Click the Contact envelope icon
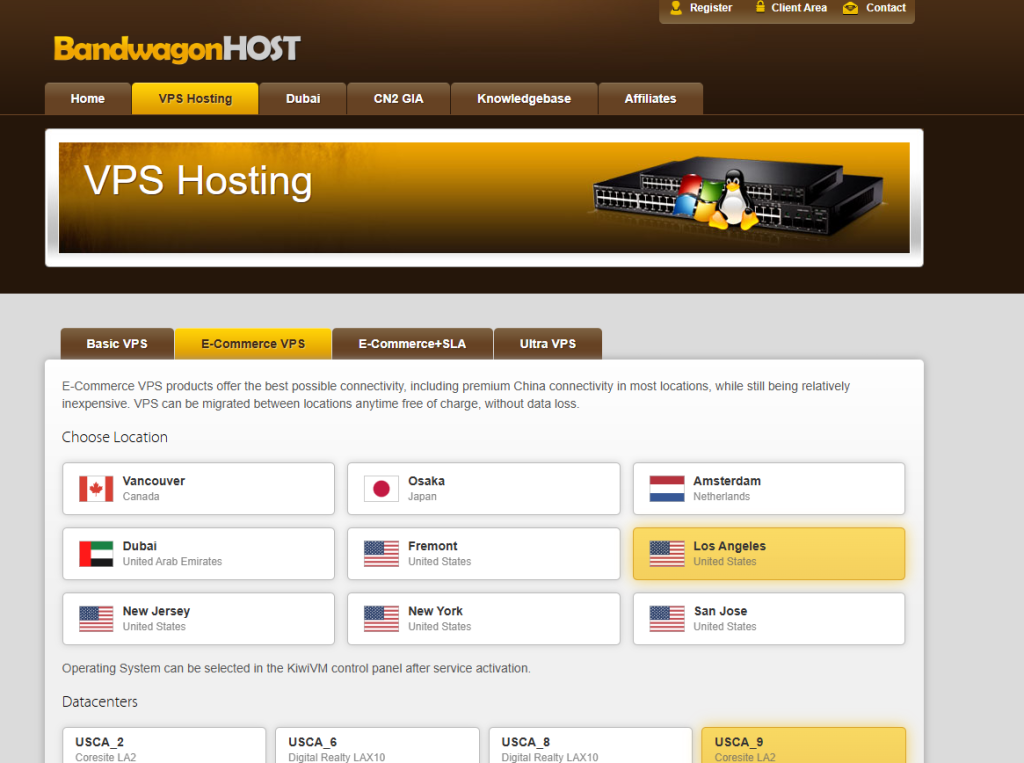This screenshot has width=1024, height=763. [x=850, y=8]
